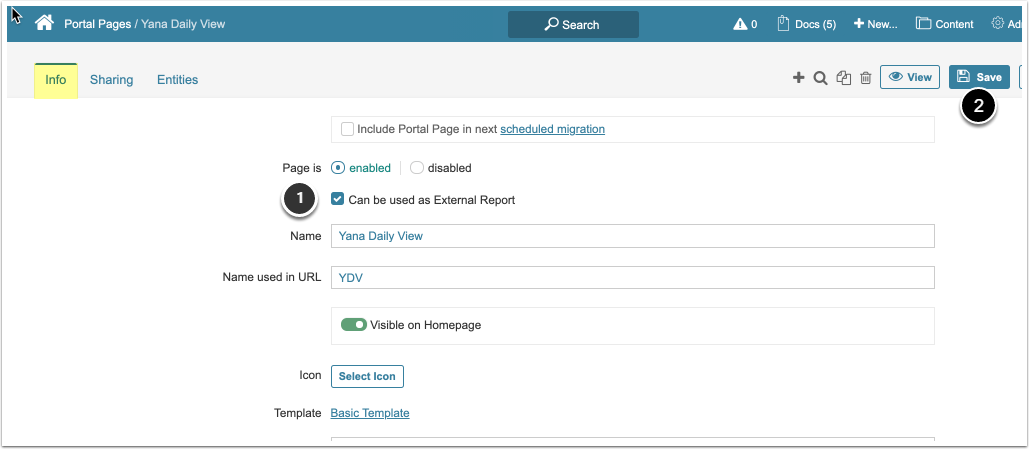This screenshot has width=1029, height=449.
Task: Open the Basic Template link
Action: point(369,413)
